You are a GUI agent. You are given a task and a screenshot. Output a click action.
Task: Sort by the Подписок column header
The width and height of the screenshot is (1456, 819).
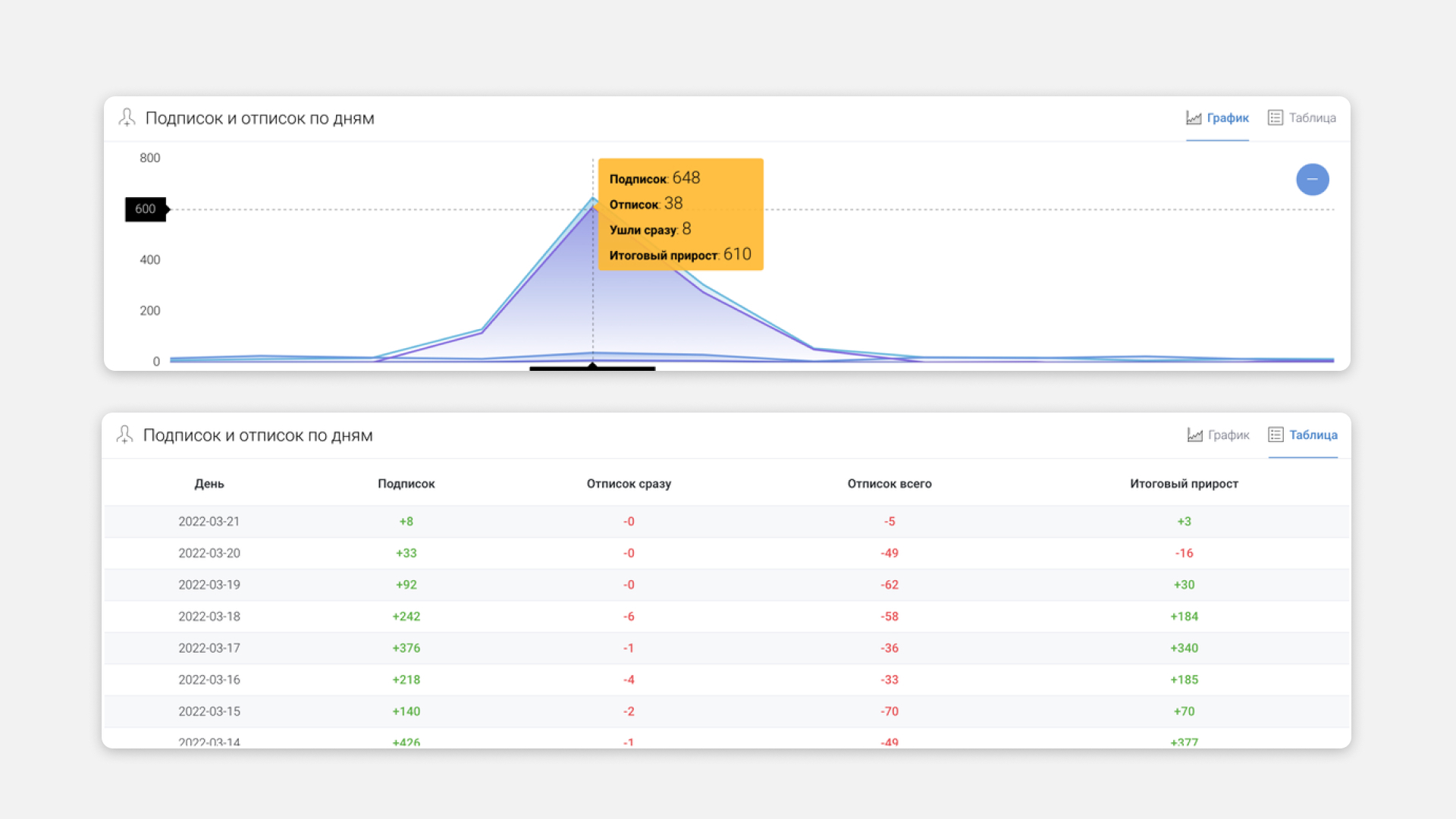coord(406,484)
